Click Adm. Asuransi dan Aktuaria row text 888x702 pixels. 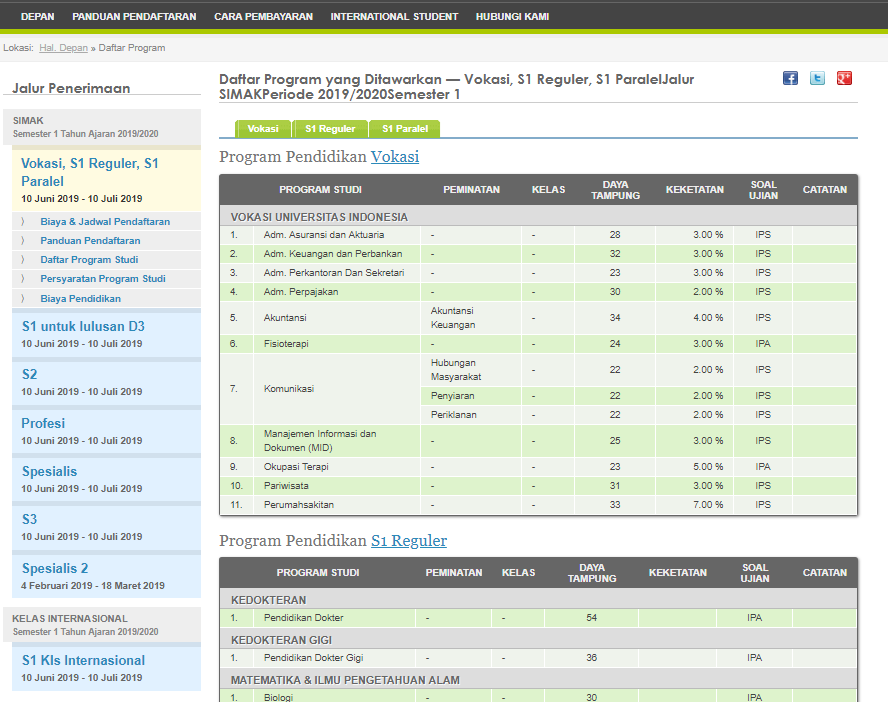[324, 234]
